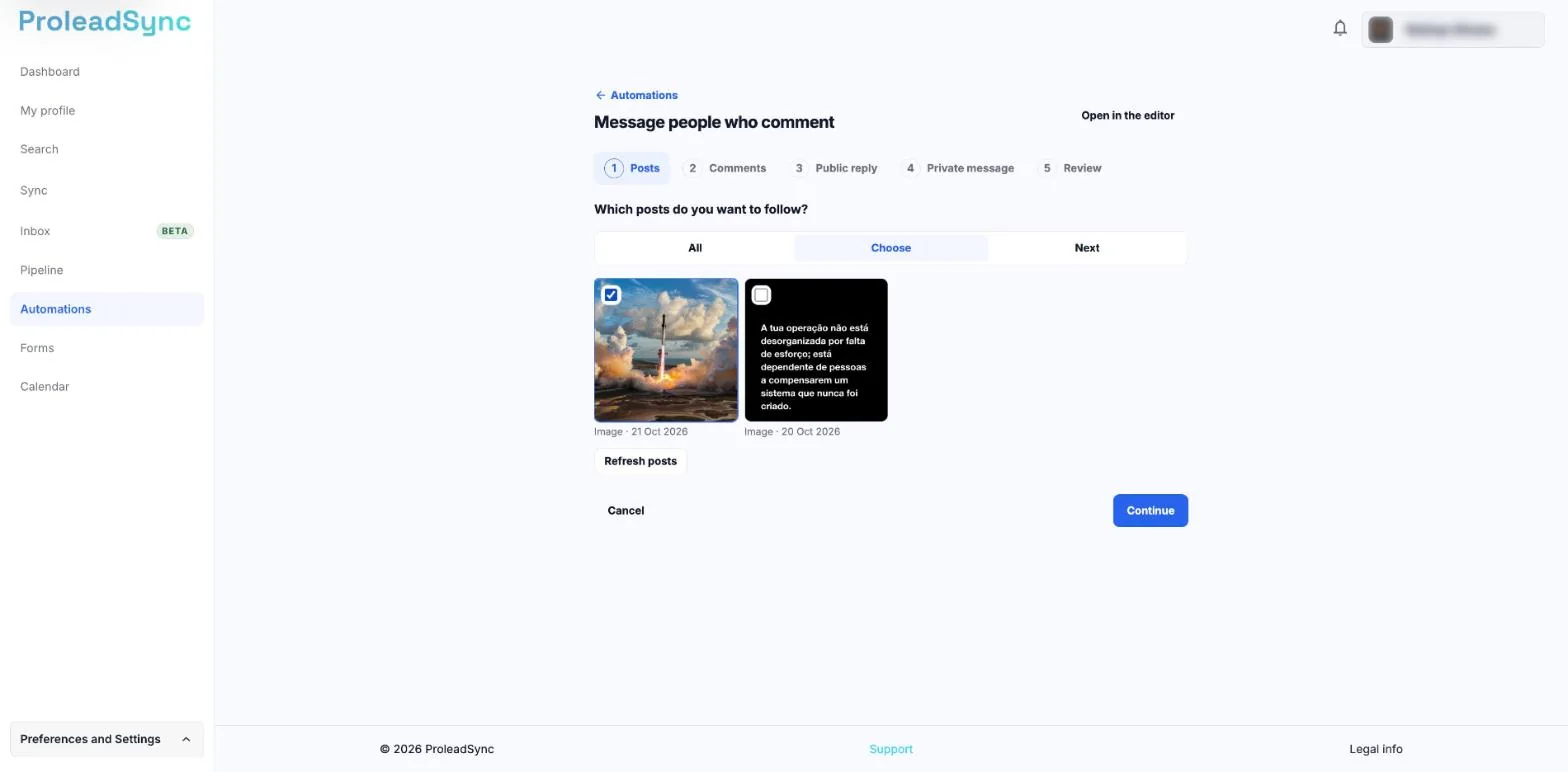The width and height of the screenshot is (1568, 772).
Task: Open the Support link in footer
Action: (x=891, y=749)
